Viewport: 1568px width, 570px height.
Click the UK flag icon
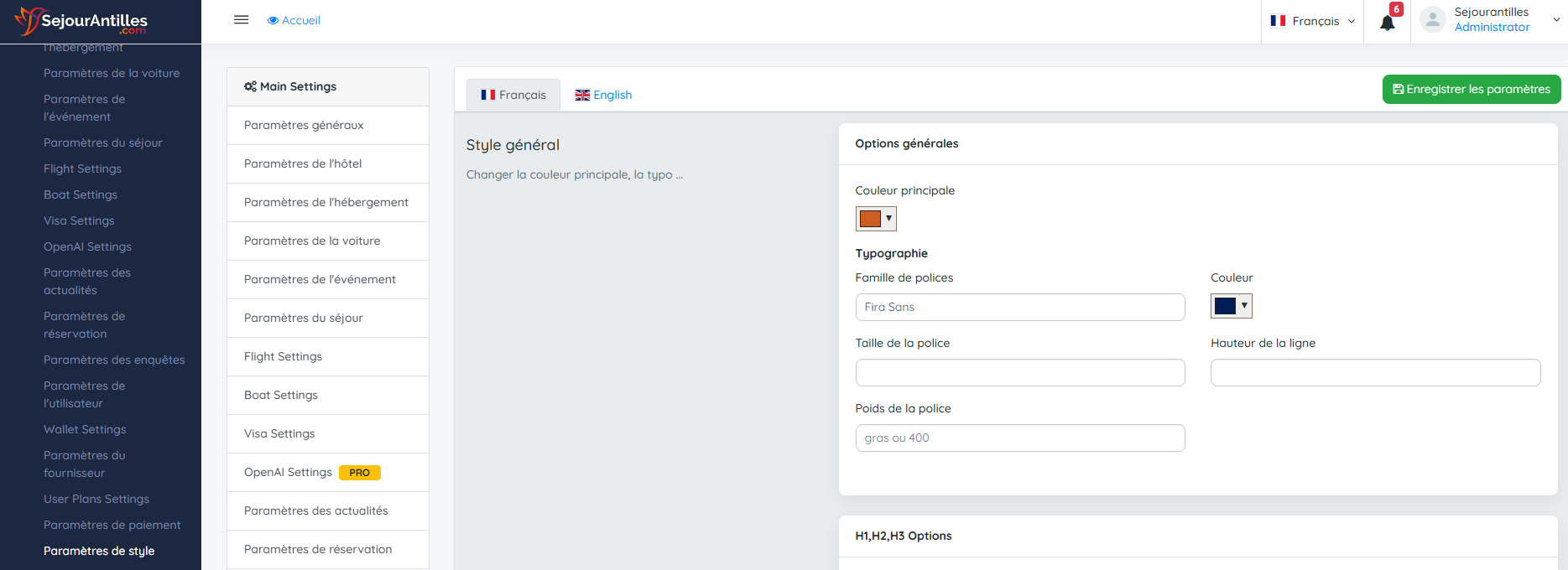point(582,96)
